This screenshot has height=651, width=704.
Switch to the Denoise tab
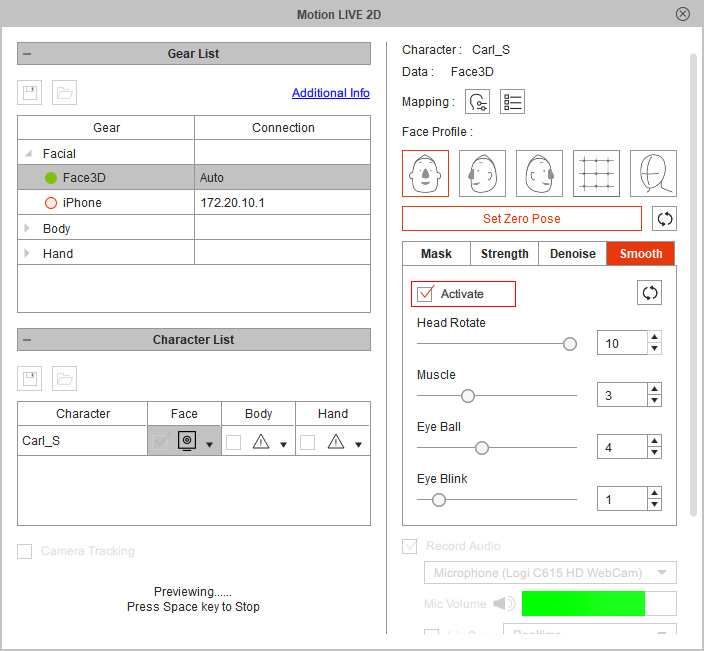[x=572, y=254]
